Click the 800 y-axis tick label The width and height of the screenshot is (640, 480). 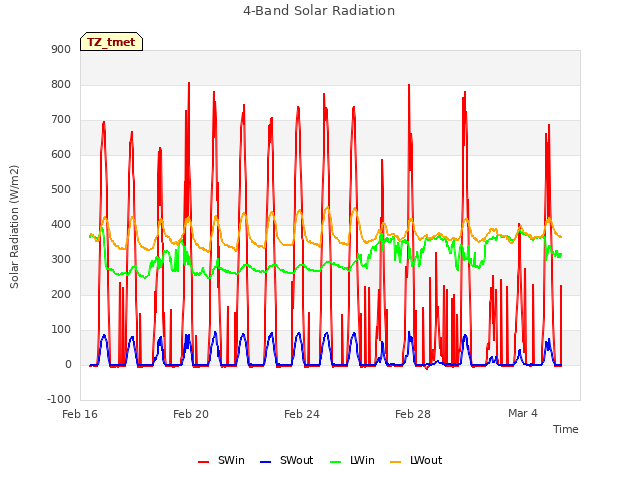[x=61, y=84]
